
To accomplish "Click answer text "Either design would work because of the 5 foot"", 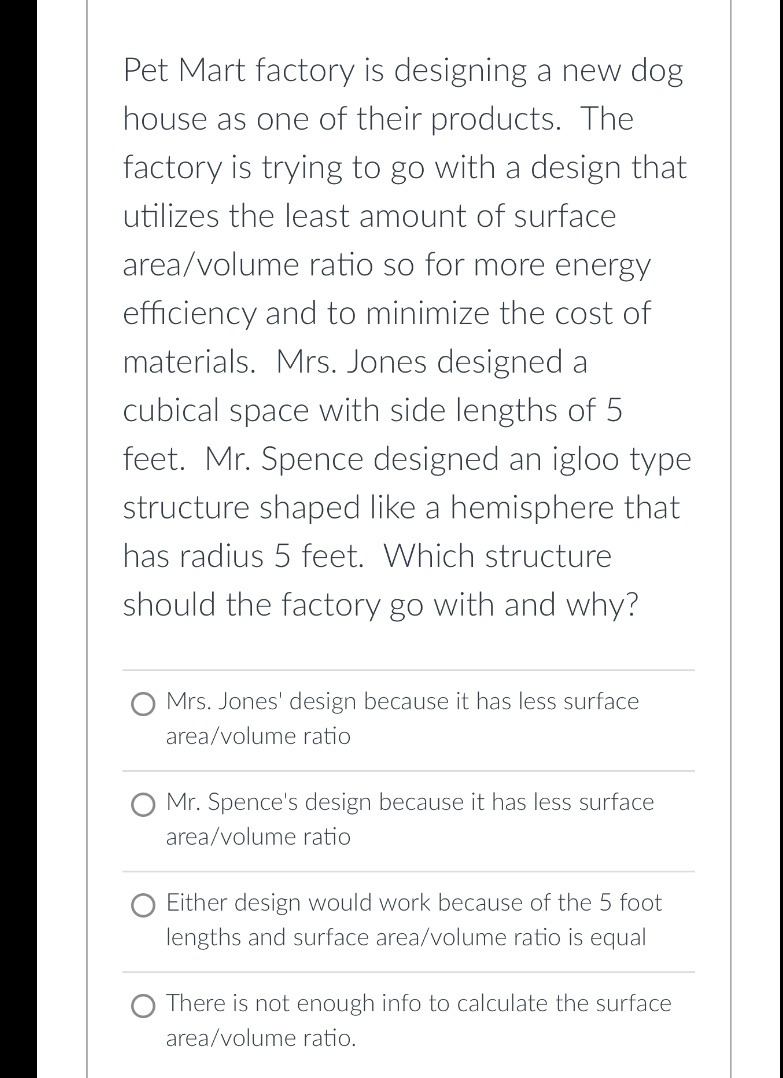I will [x=415, y=902].
